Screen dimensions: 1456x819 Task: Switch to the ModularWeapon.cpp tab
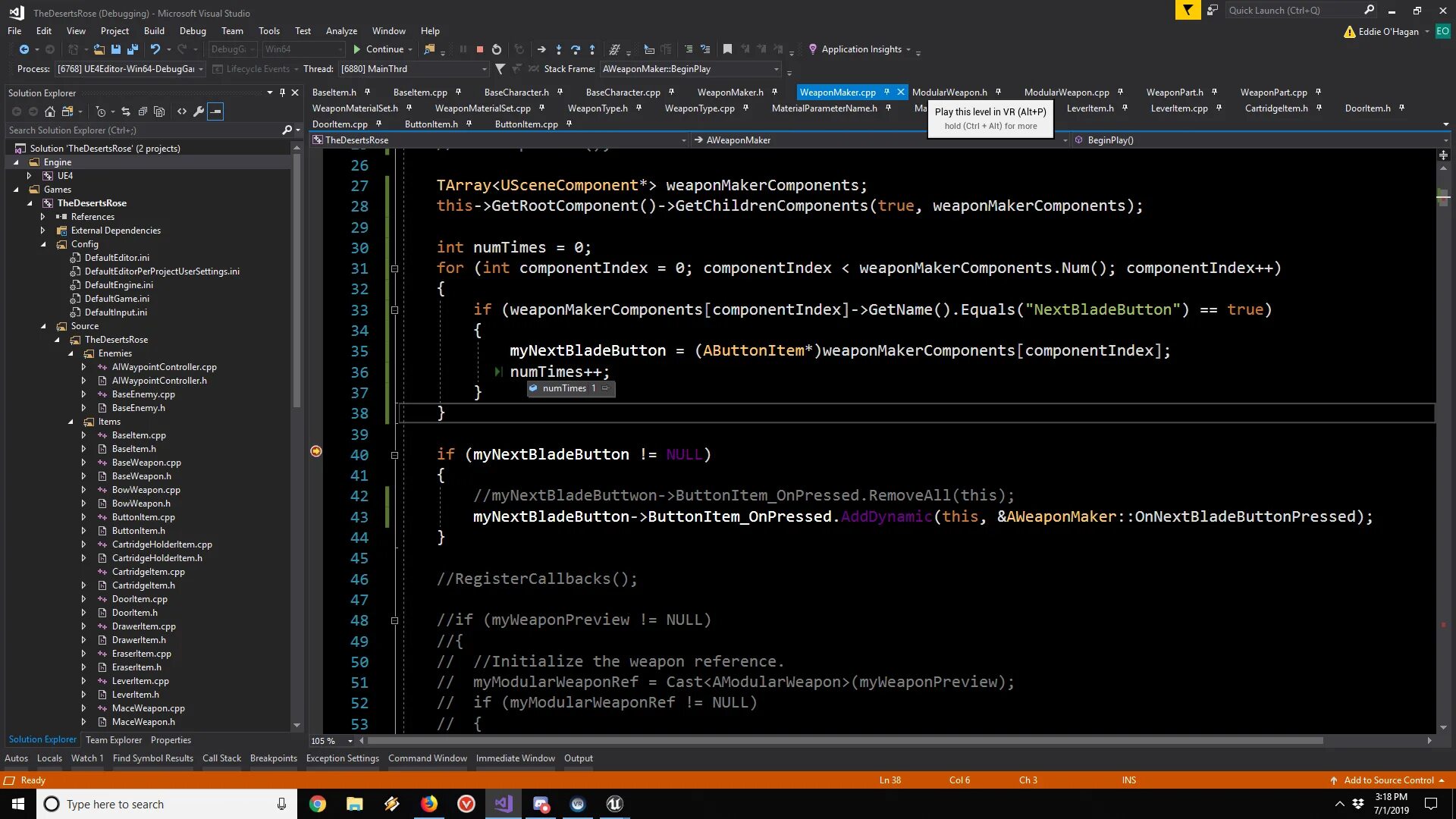(1066, 92)
